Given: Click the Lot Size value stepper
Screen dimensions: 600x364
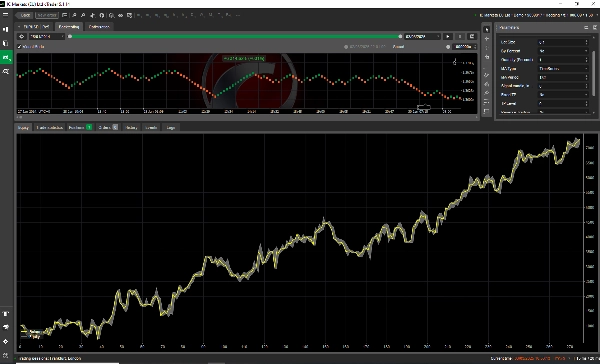Looking at the screenshot, I should pyautogui.click(x=586, y=42).
